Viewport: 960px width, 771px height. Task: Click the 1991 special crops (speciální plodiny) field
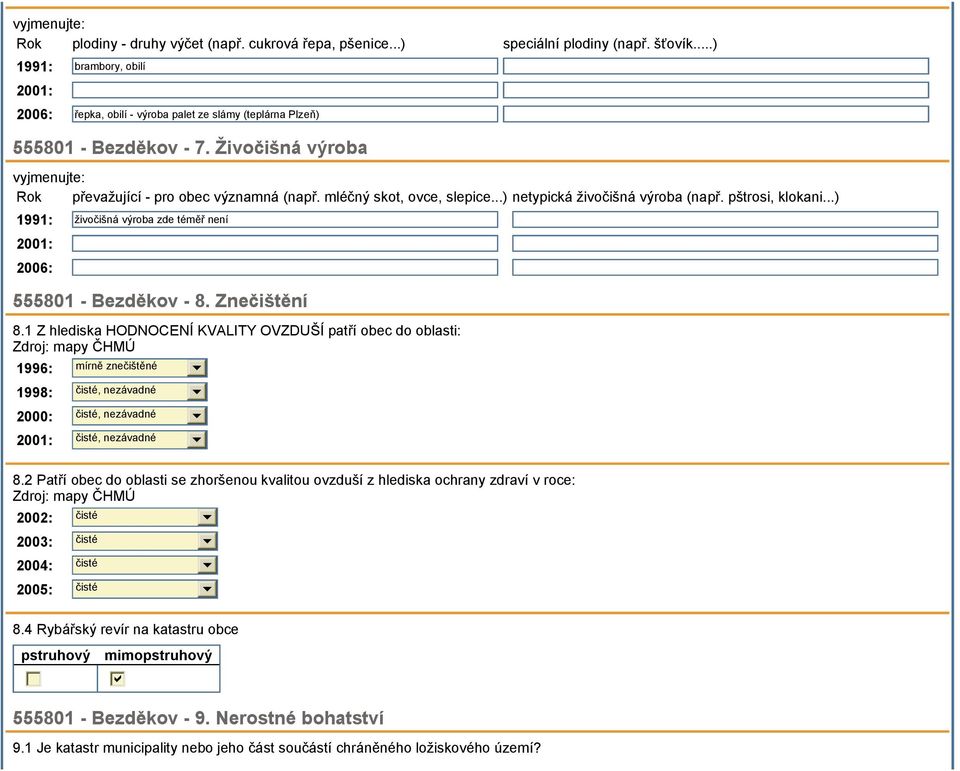pyautogui.click(x=716, y=66)
